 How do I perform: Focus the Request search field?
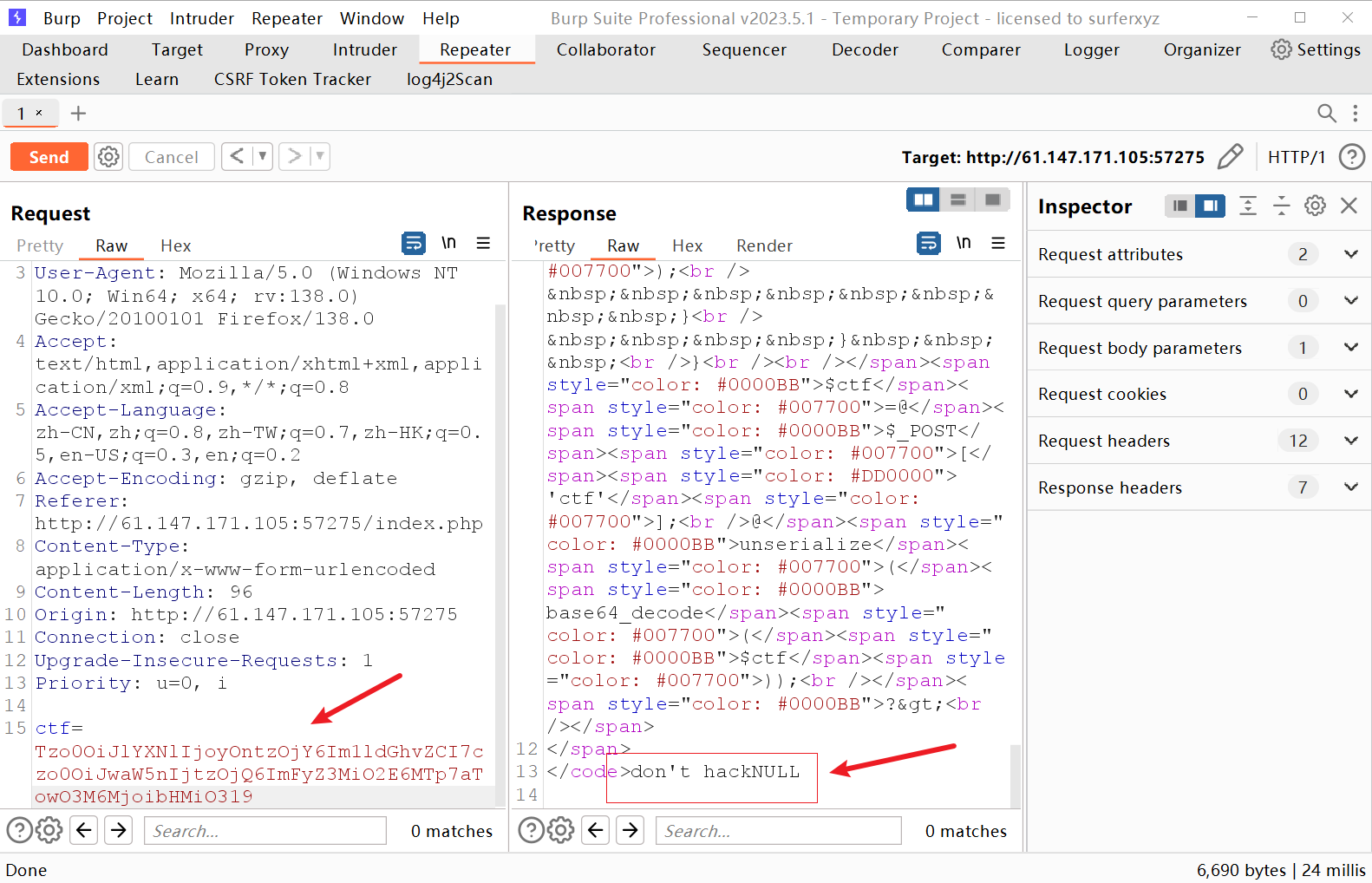tap(265, 830)
